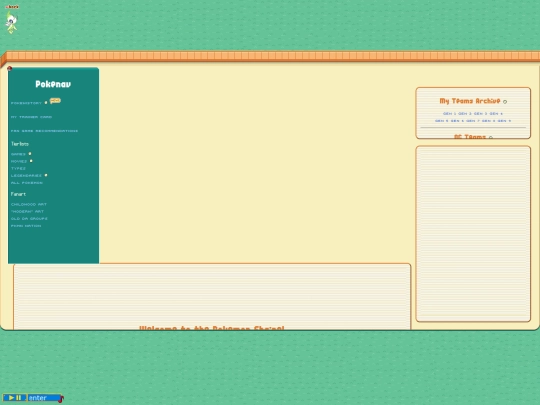Screen dimensions: 540x405
Task: Open the Legendaries tierlist link
Action: 26,176
